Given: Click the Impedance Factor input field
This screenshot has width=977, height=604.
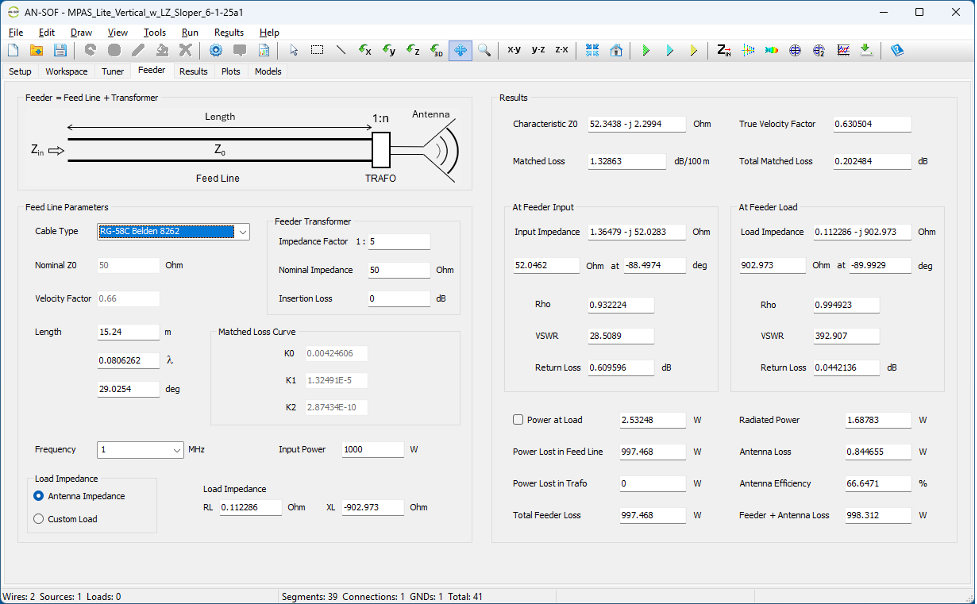Looking at the screenshot, I should tap(399, 242).
